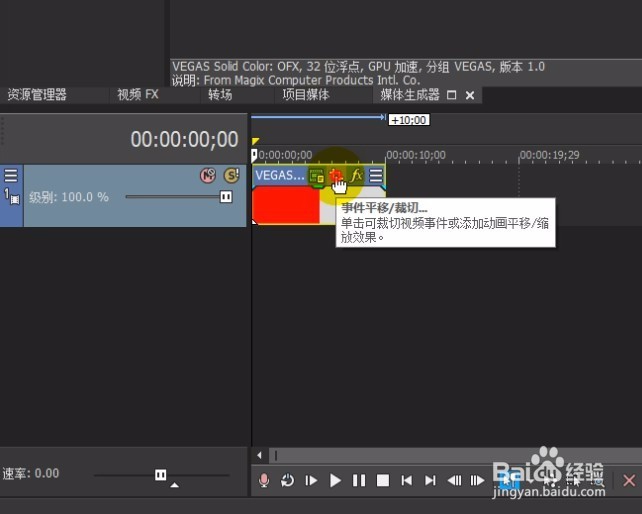Image resolution: width=642 pixels, height=514 pixels.
Task: Click the VEGAS Solid Color description text
Action: (358, 73)
